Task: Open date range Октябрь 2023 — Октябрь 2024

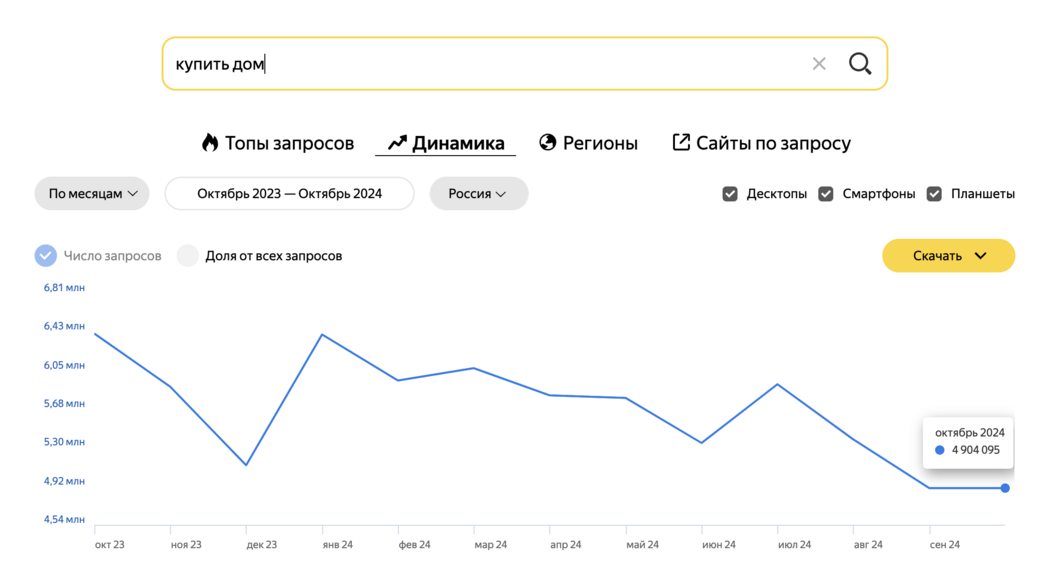Action: pos(289,194)
